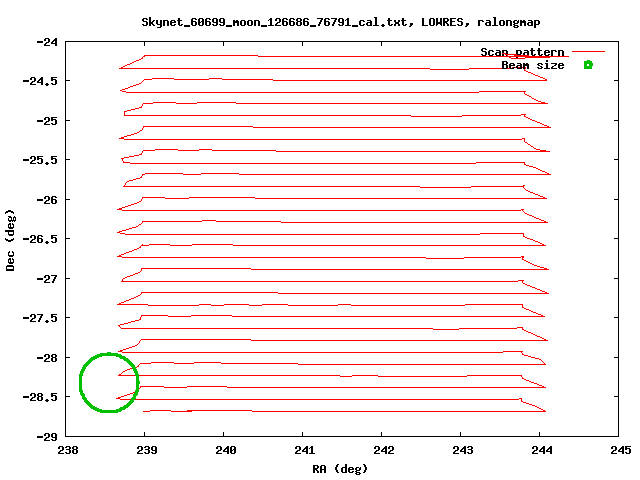The image size is (640, 480).
Task: Click the y-axis tick label -26
Action: (x=47, y=200)
